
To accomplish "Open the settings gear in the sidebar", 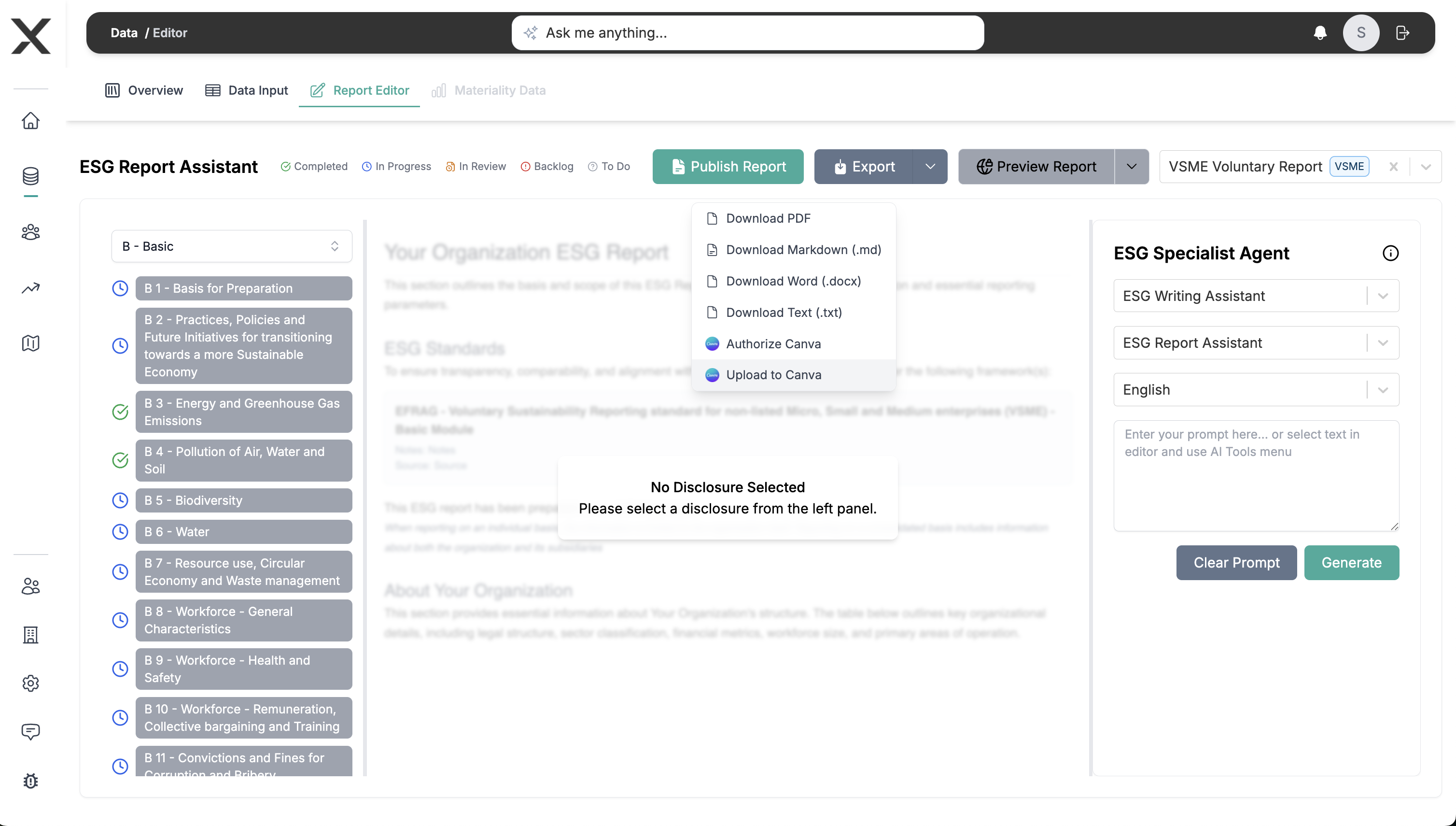I will click(x=31, y=683).
